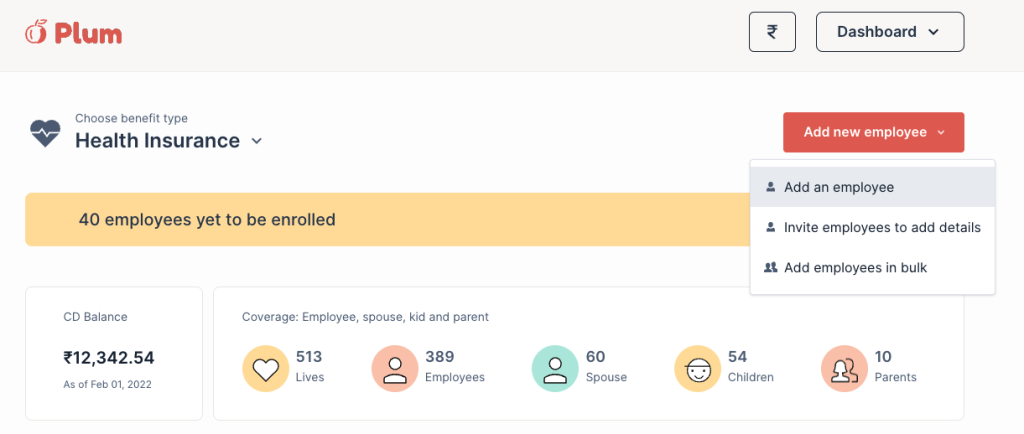Expand the Health Insurance benefit type chevron

tap(257, 141)
